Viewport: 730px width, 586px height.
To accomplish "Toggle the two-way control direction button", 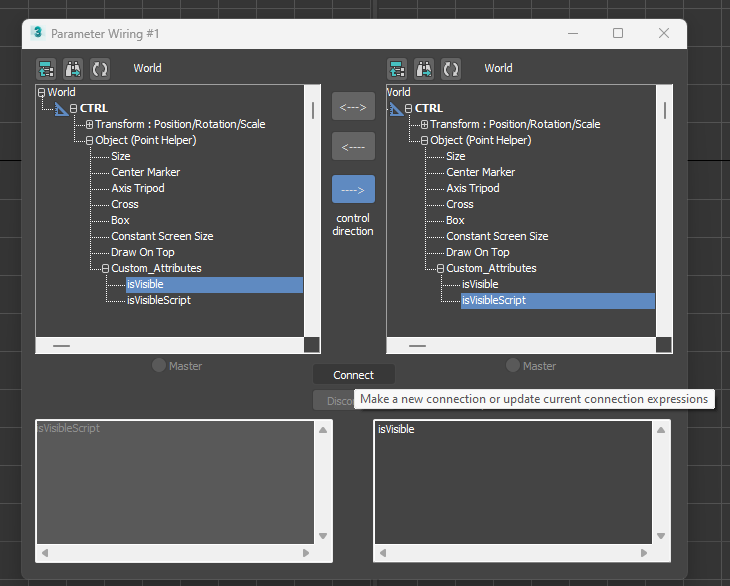I will click(353, 106).
